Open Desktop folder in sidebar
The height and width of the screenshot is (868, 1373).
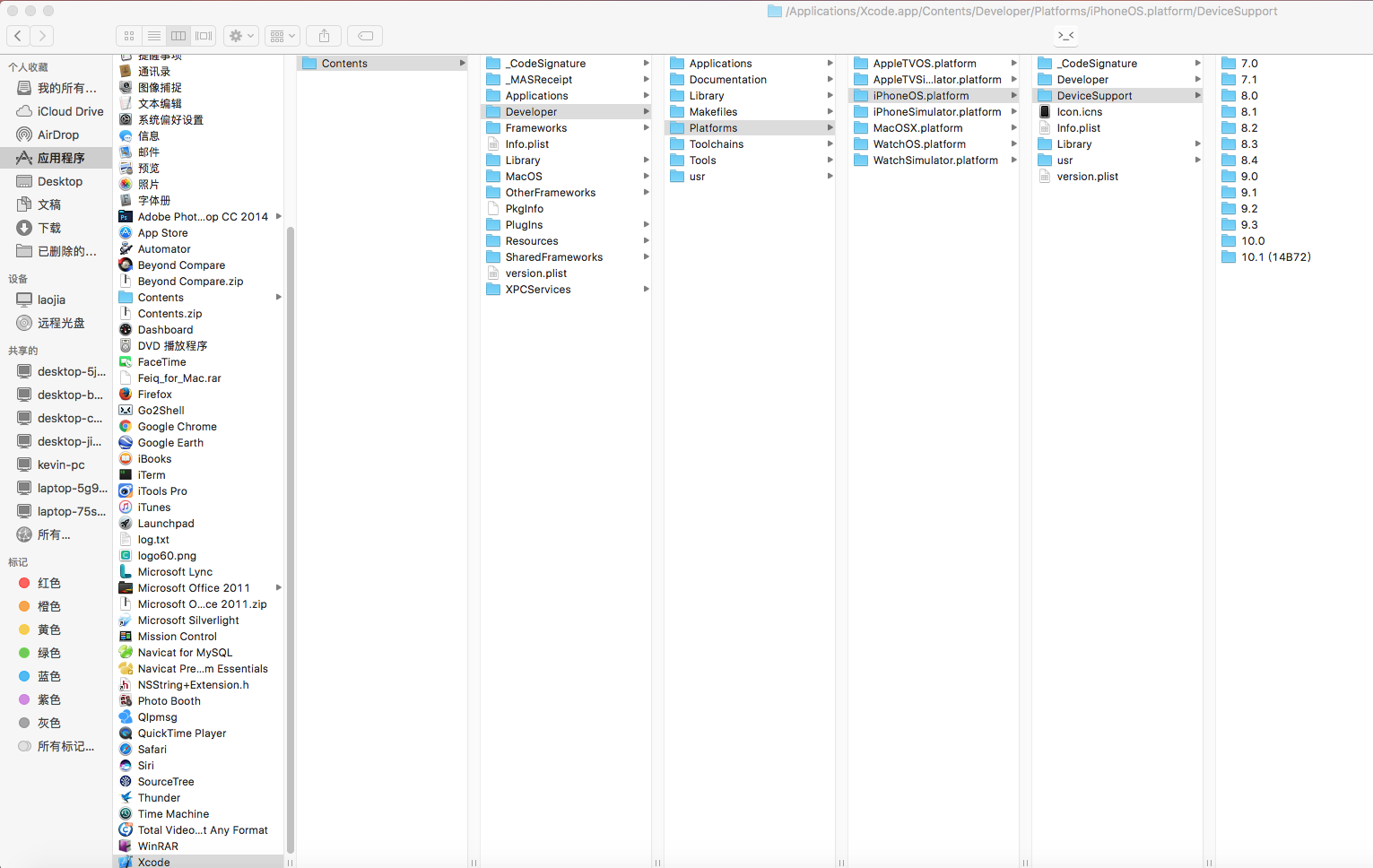(49, 181)
